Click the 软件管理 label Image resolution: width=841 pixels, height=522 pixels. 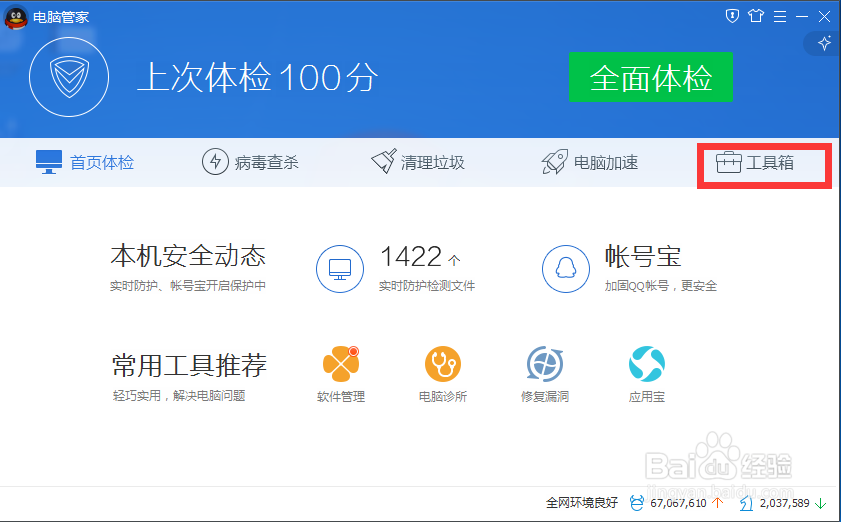click(341, 396)
